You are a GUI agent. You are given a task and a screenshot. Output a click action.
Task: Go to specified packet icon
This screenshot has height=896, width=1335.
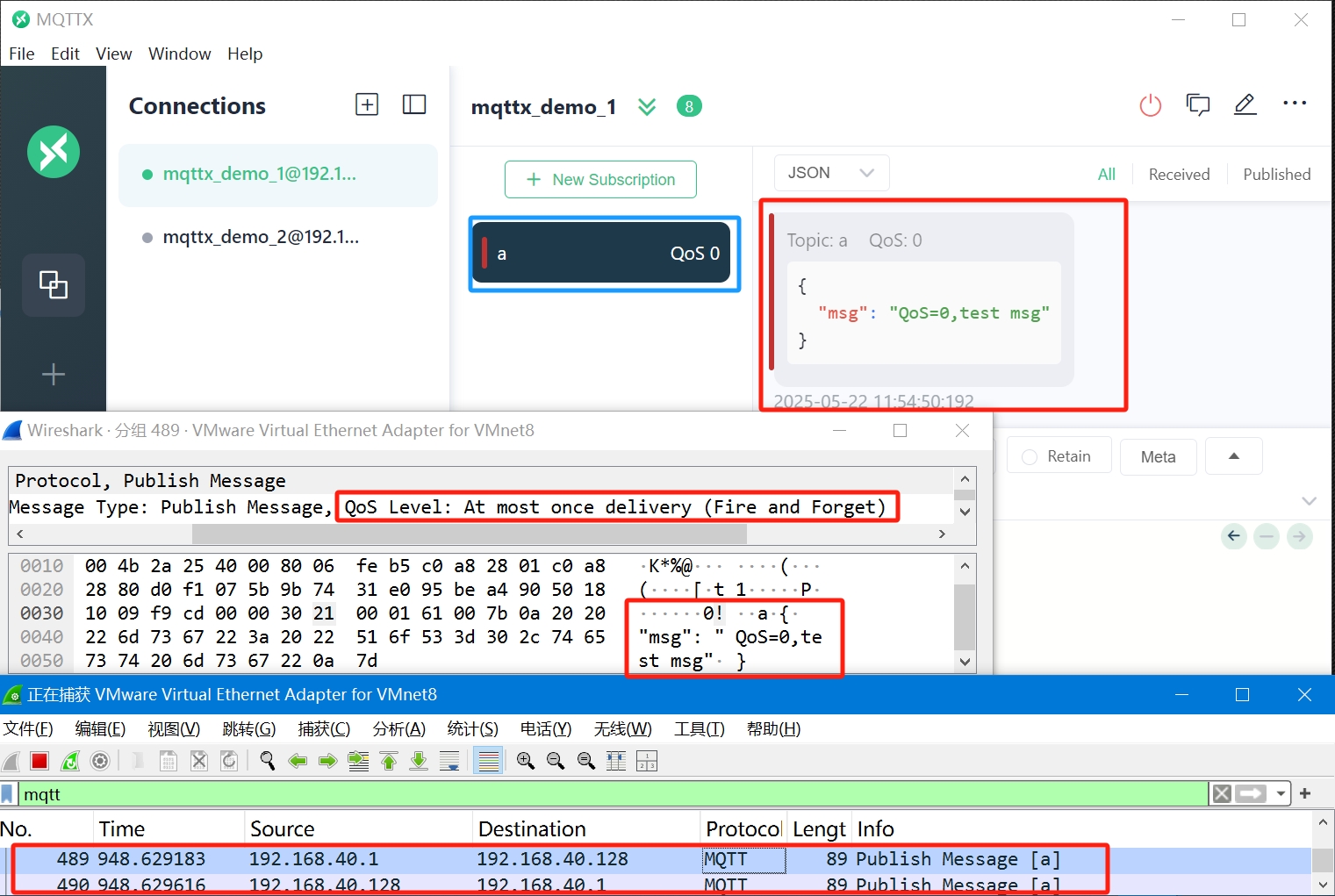(358, 761)
